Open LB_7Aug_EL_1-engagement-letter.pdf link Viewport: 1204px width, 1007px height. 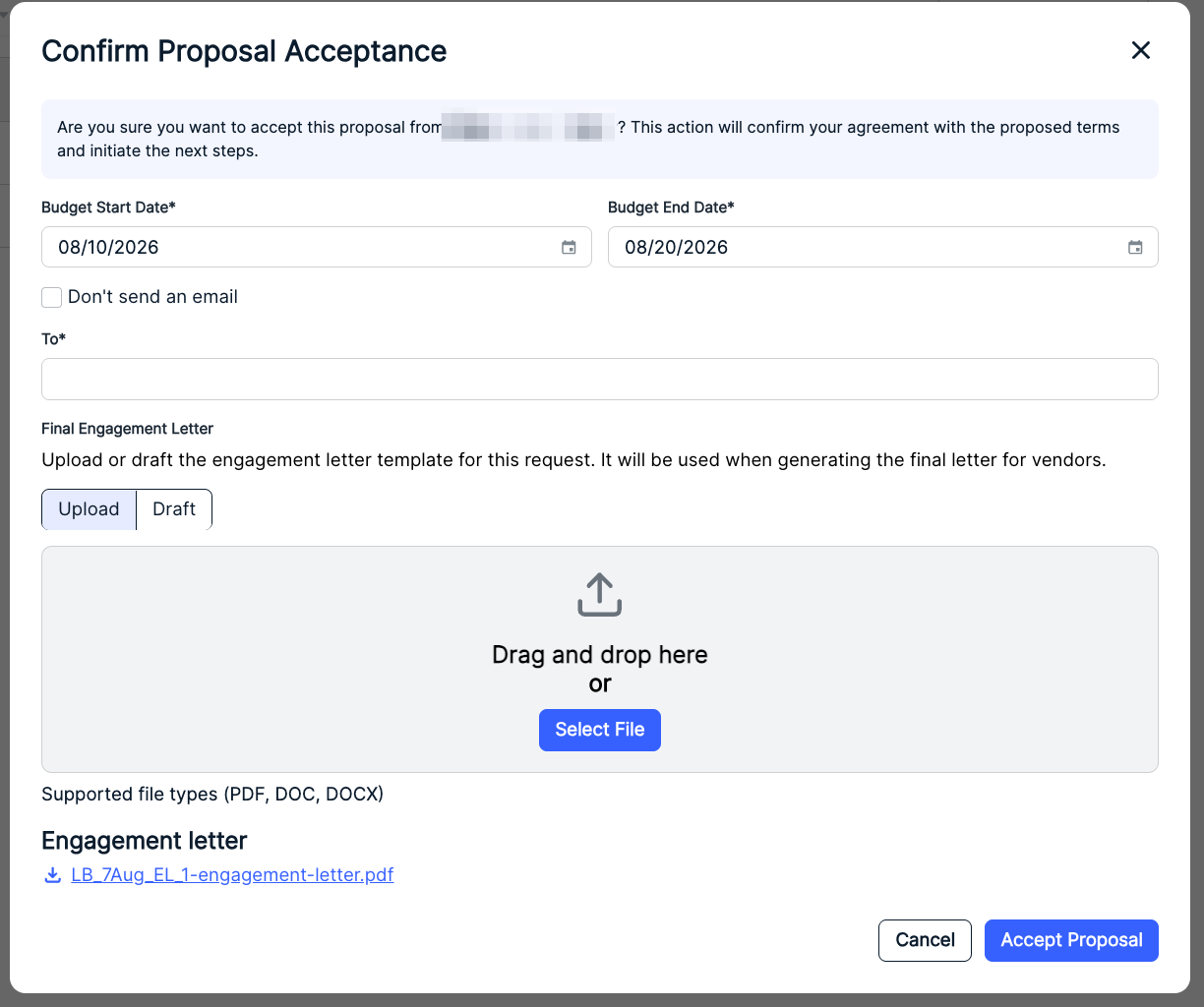coord(232,875)
